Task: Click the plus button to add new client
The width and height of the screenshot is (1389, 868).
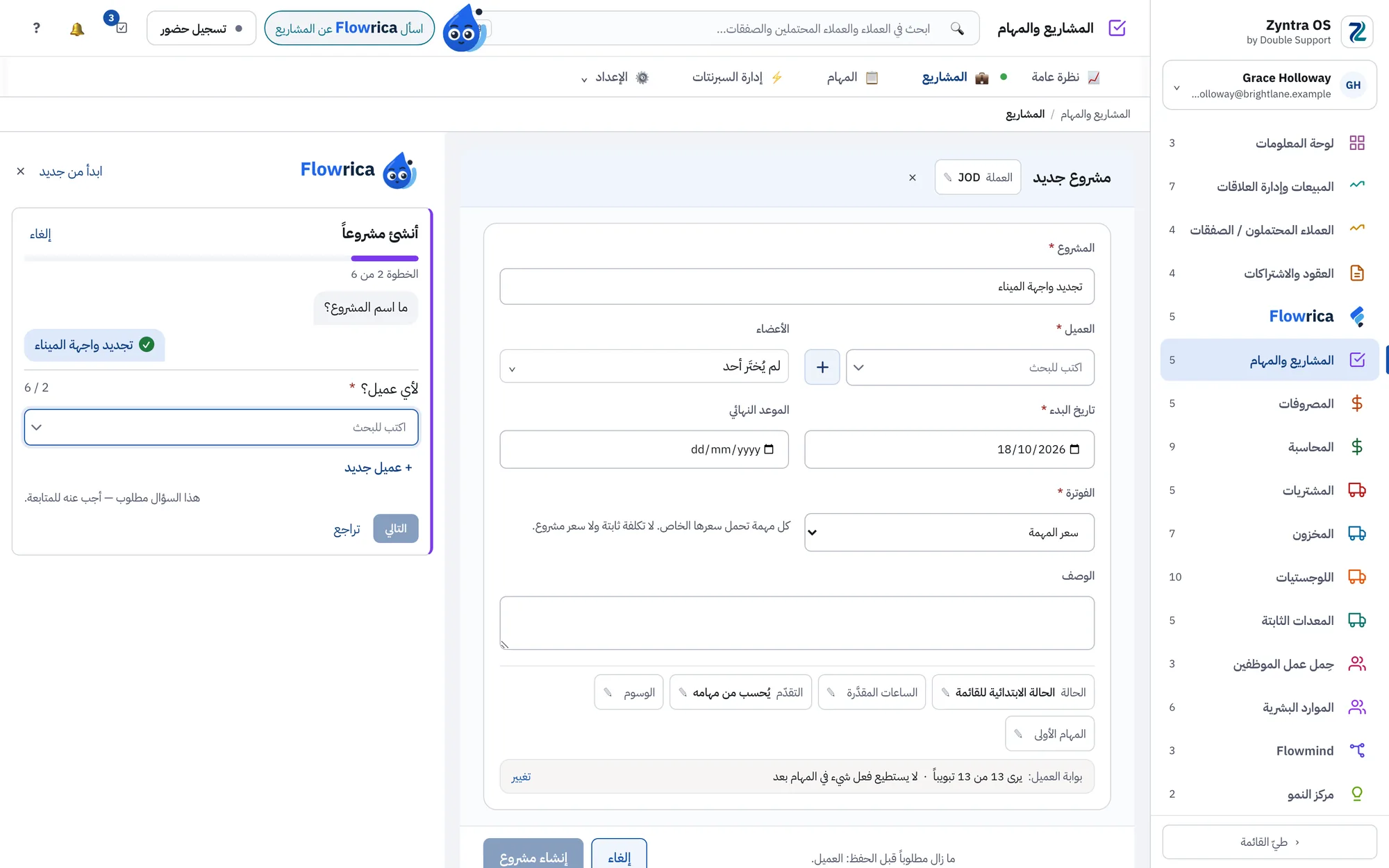Action: (x=822, y=367)
